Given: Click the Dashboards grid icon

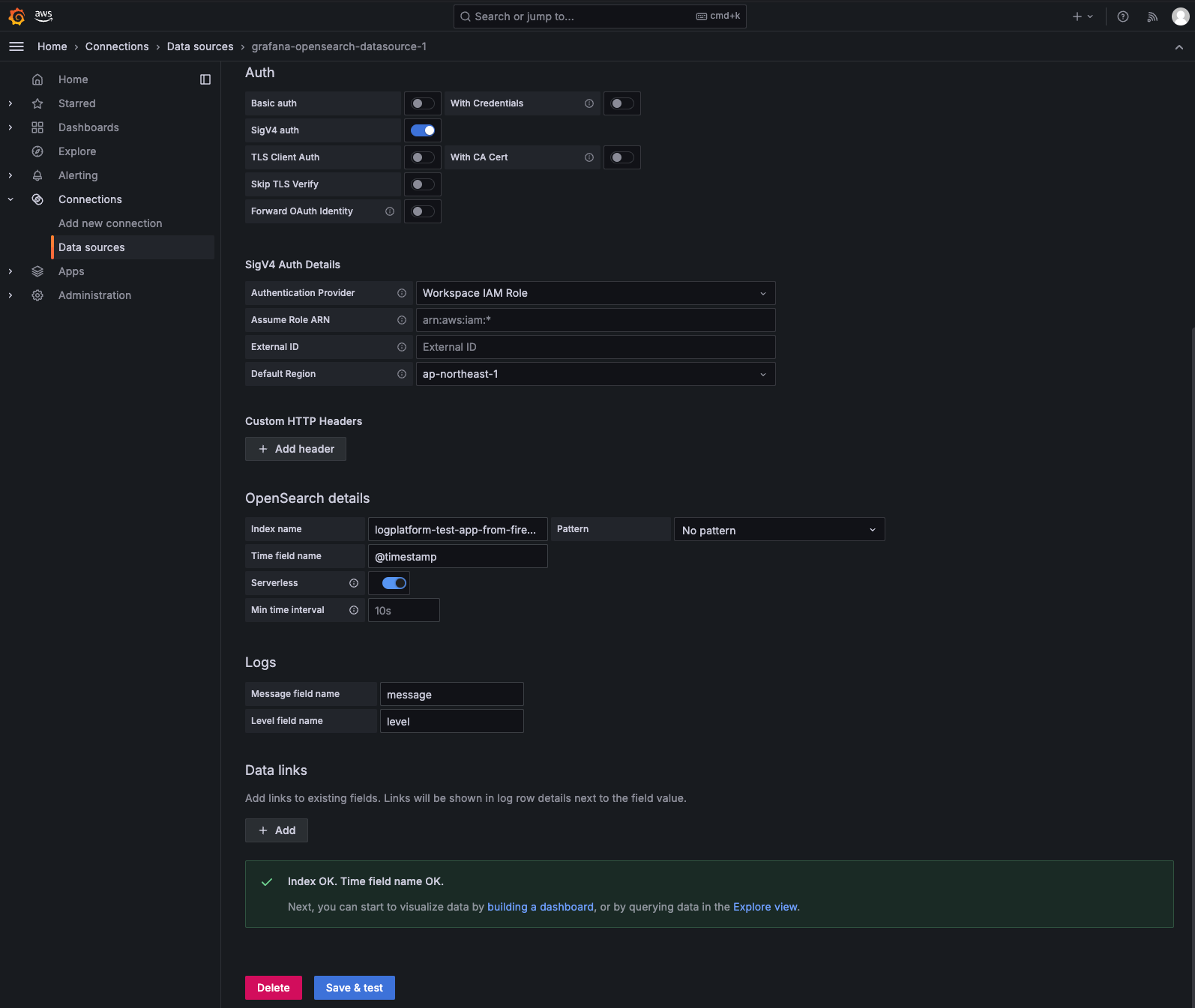Looking at the screenshot, I should [37, 127].
